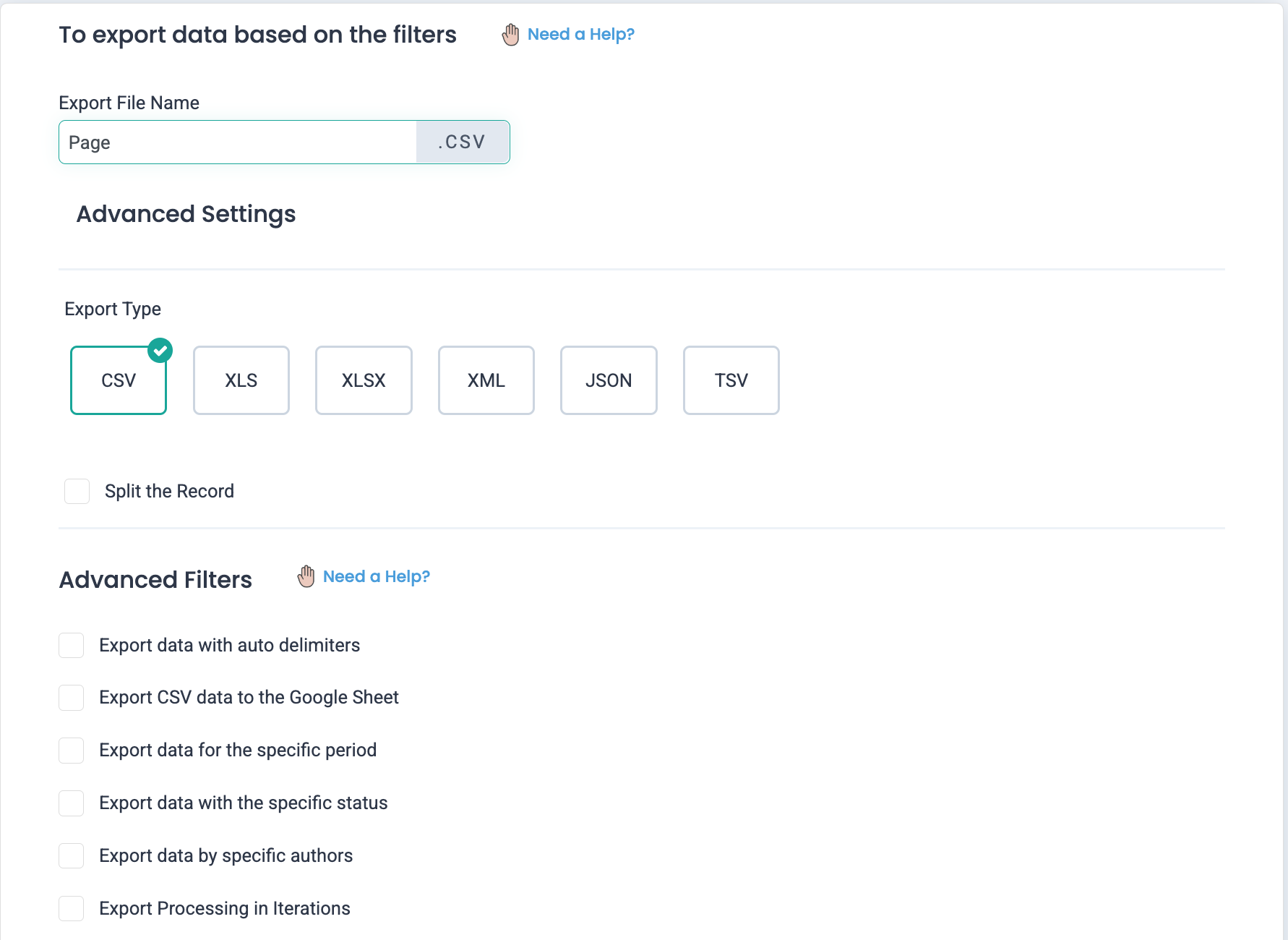Click the Export File Name input field

[x=238, y=142]
